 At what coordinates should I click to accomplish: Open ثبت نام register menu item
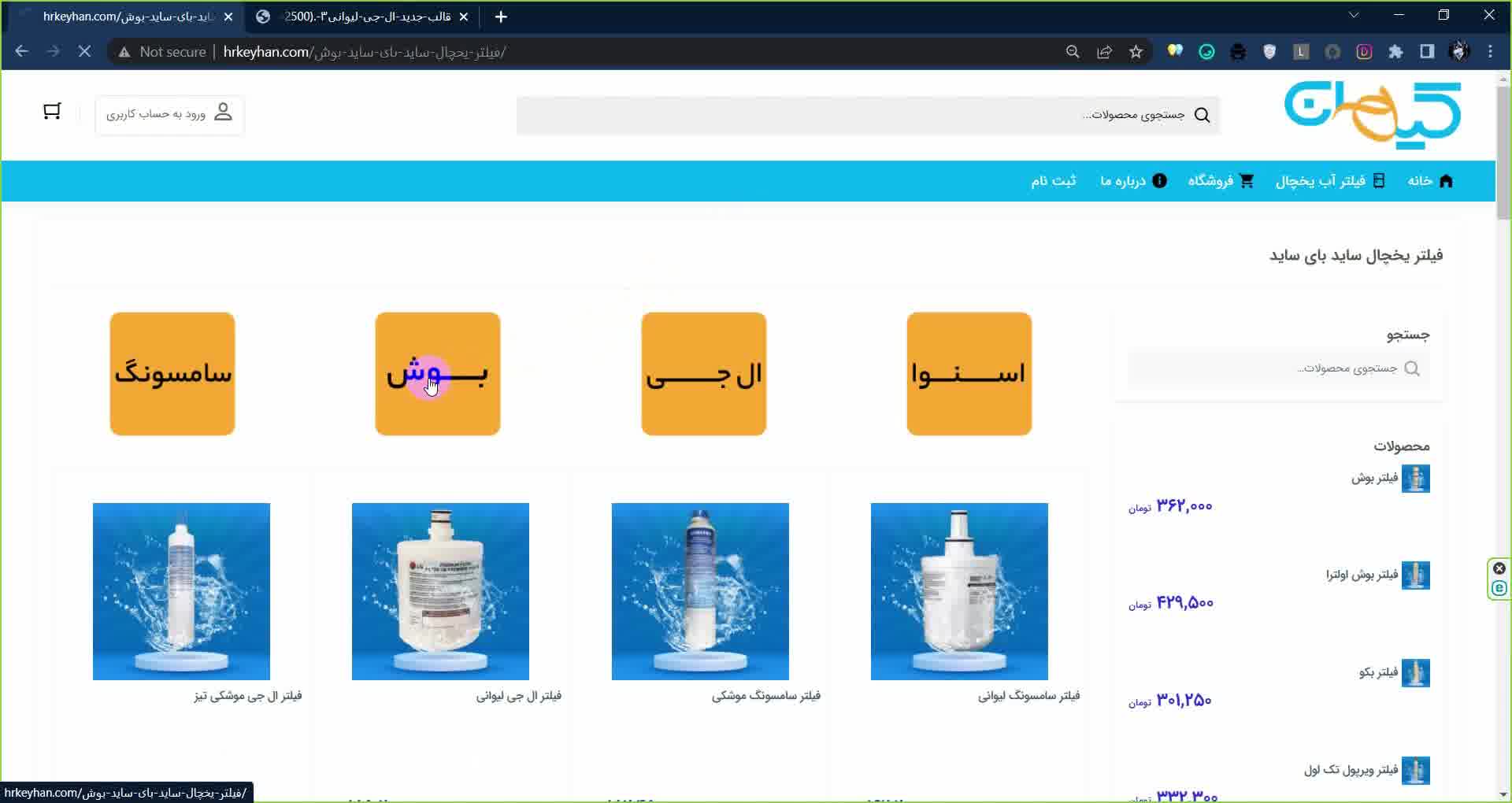1053,181
